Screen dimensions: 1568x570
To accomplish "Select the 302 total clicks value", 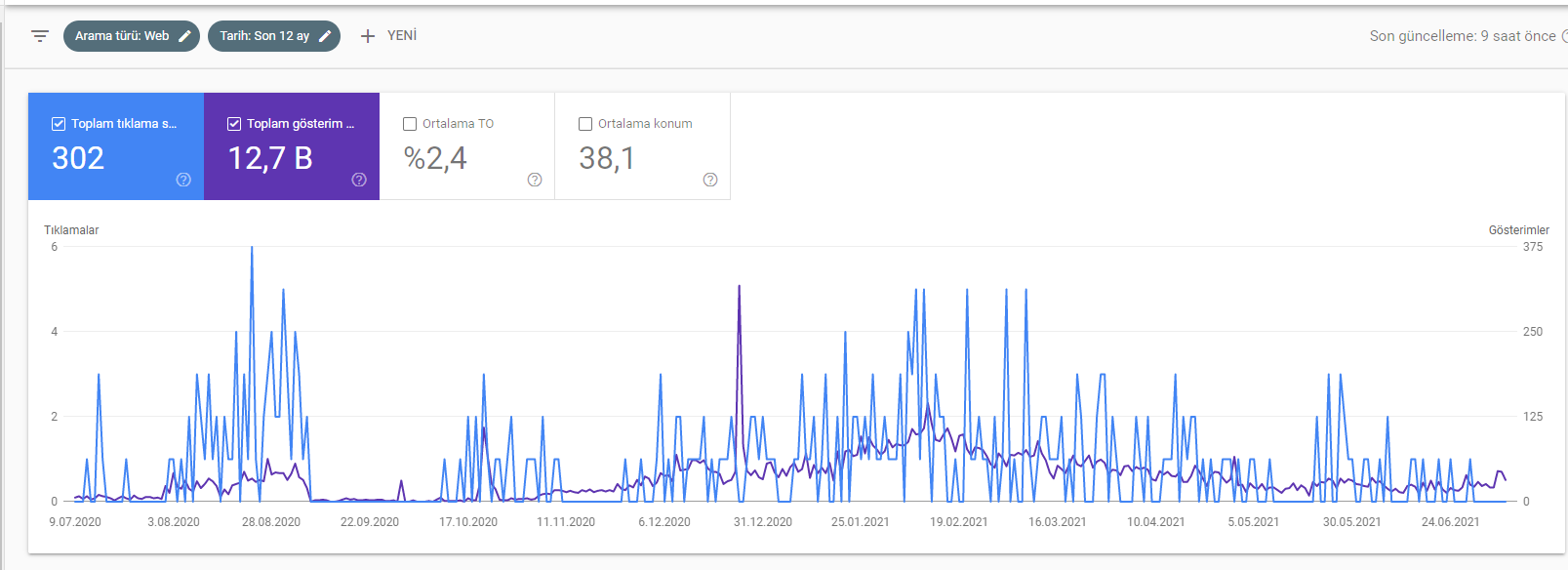I will pos(78,158).
